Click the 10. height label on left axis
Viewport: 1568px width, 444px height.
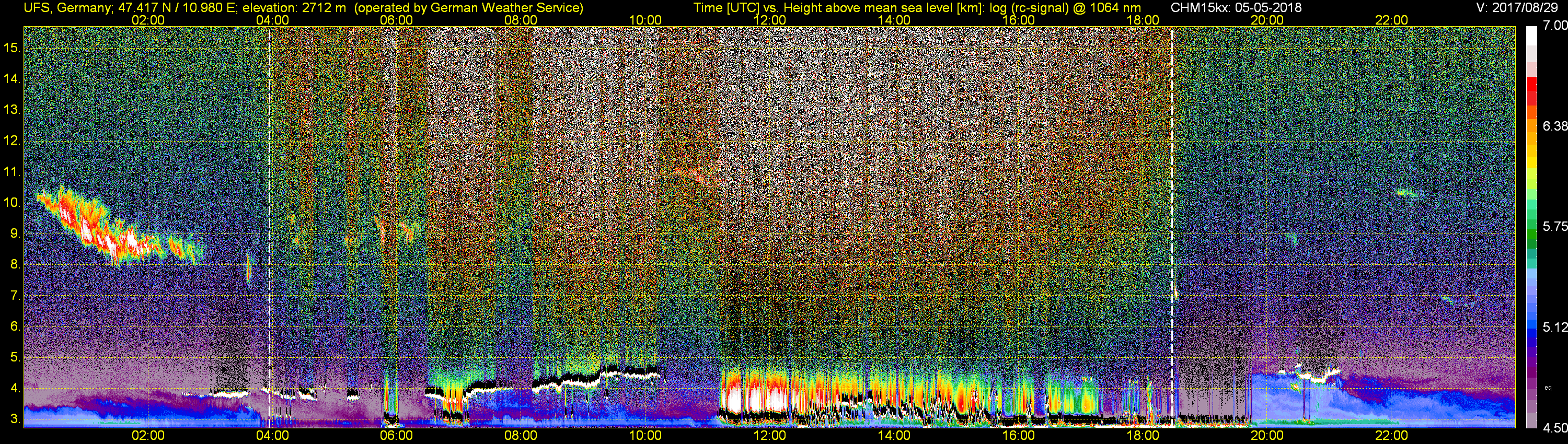[12, 203]
